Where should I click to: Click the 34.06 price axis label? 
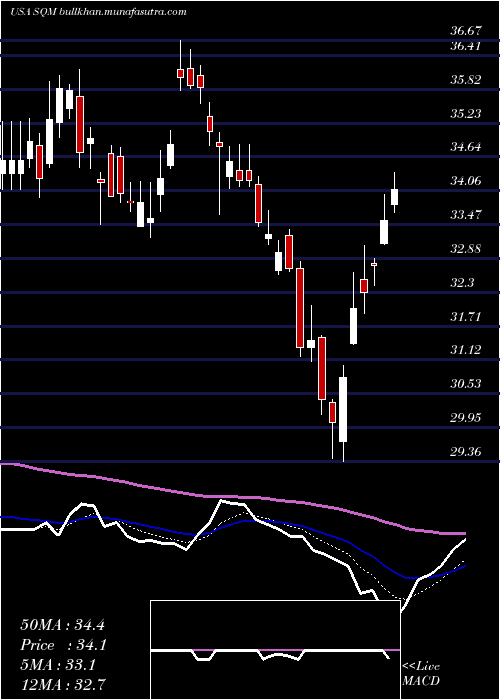pos(466,181)
